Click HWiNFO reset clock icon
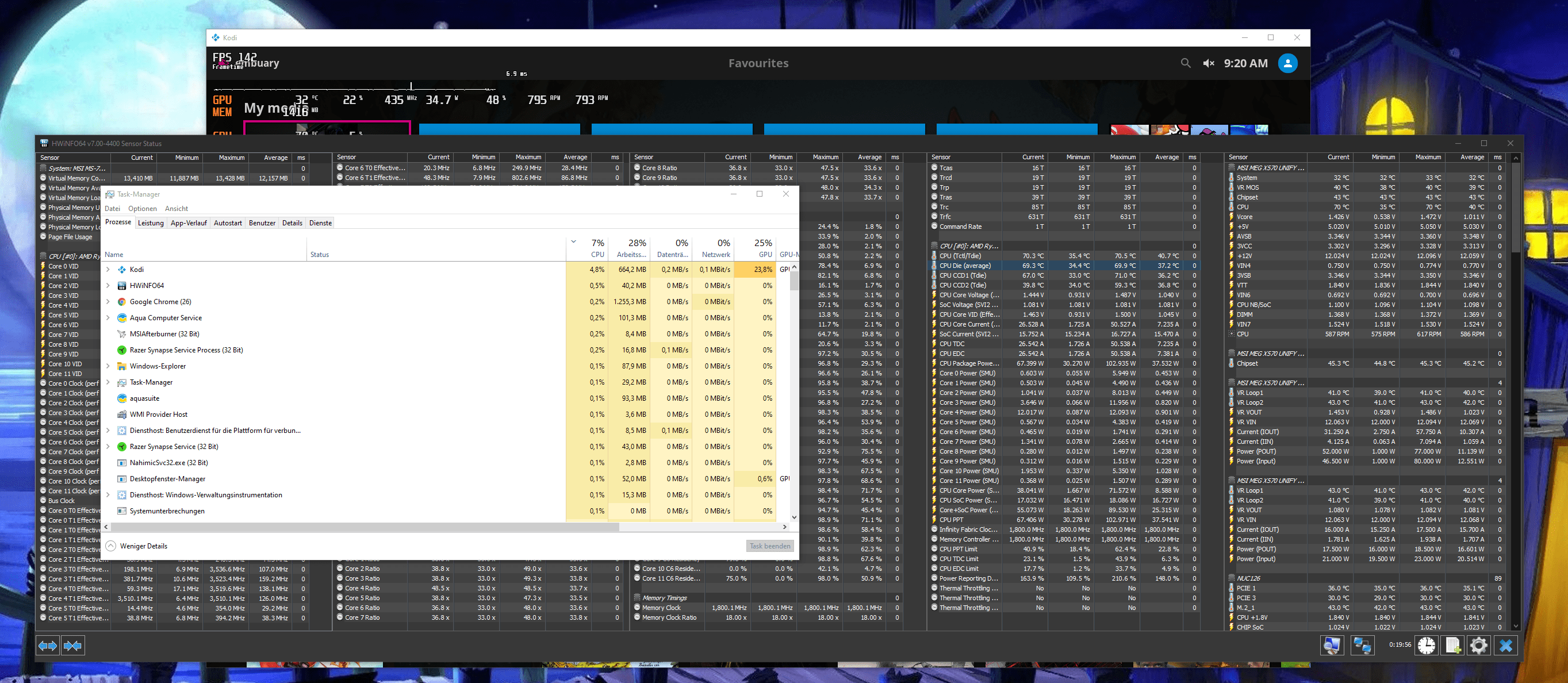1568x683 pixels. click(1426, 645)
